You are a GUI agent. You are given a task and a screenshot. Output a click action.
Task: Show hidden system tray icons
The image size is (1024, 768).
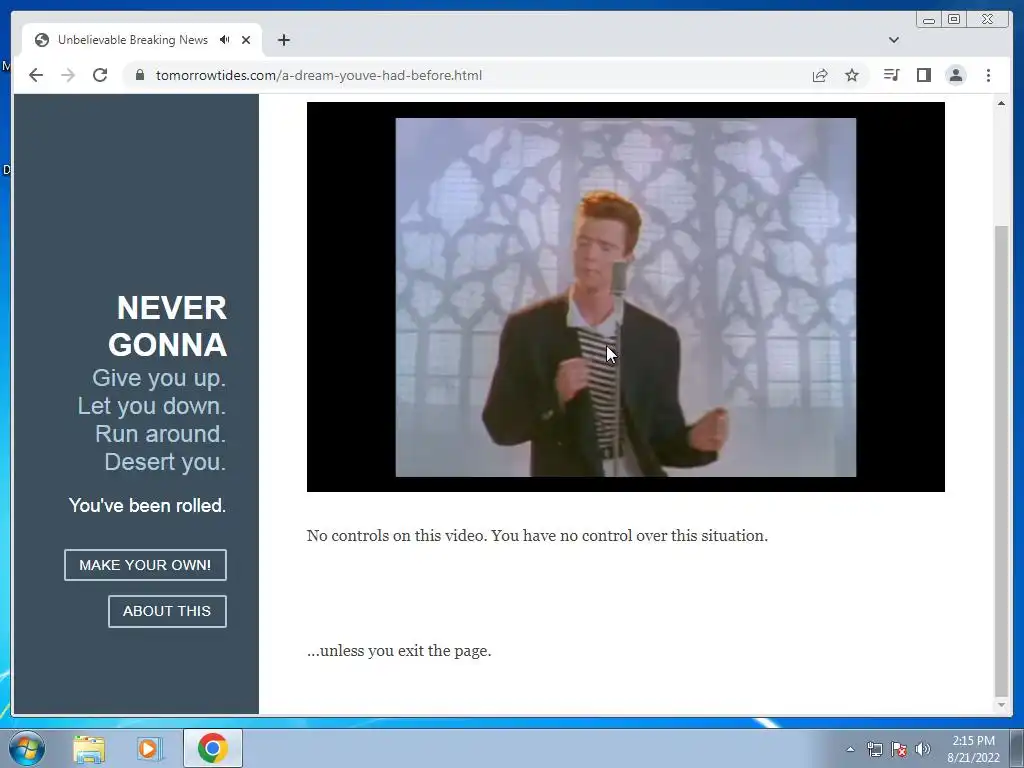pos(850,749)
